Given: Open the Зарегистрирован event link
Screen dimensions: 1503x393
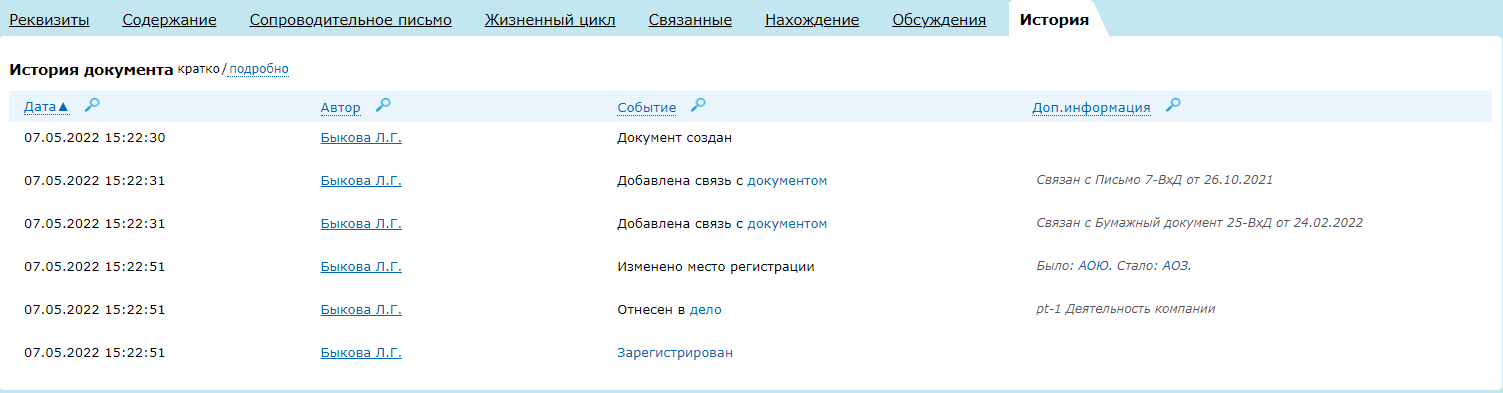Looking at the screenshot, I should point(675,352).
